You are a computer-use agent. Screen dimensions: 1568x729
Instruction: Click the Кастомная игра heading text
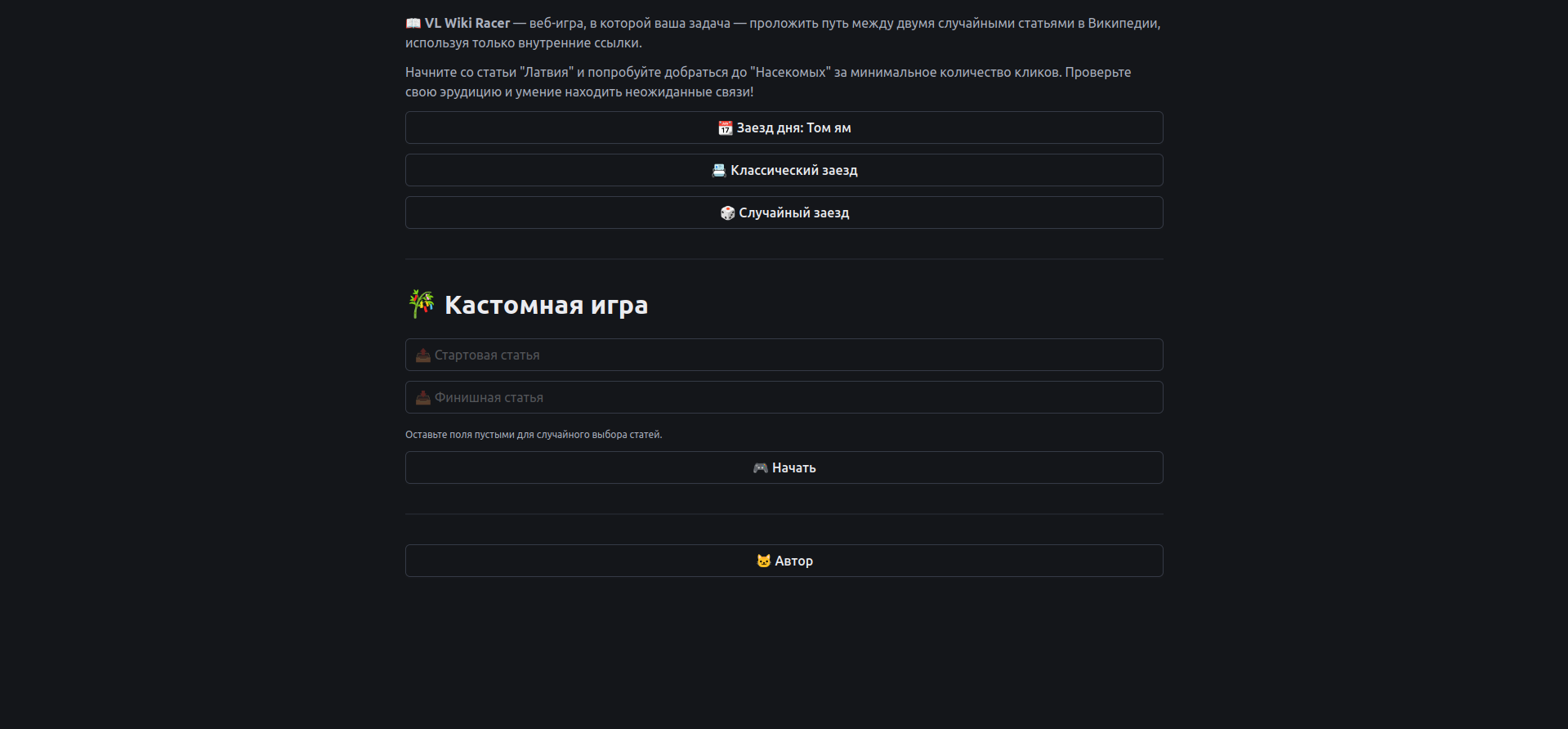(546, 306)
